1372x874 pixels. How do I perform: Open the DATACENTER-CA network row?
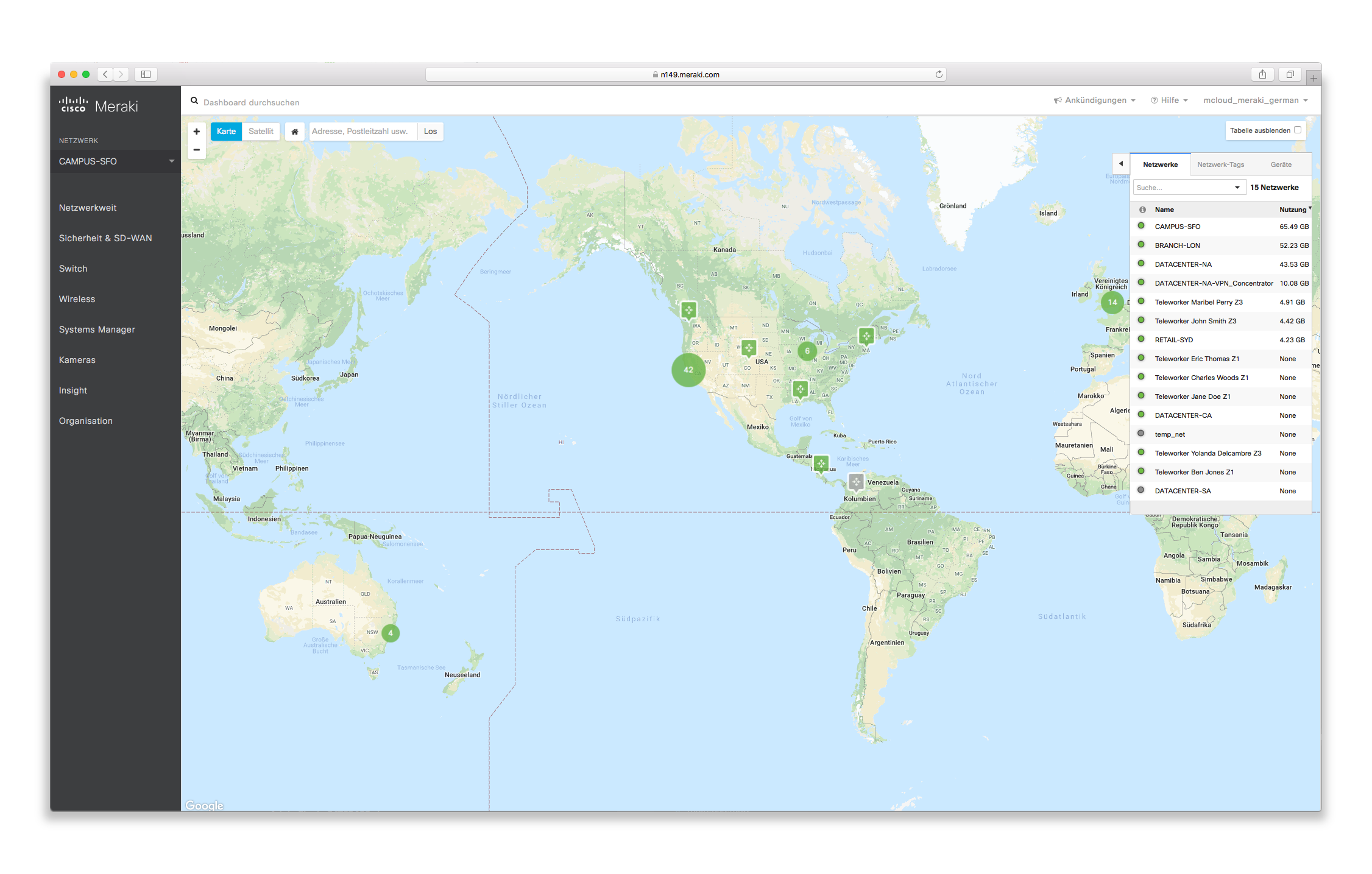pos(1221,415)
